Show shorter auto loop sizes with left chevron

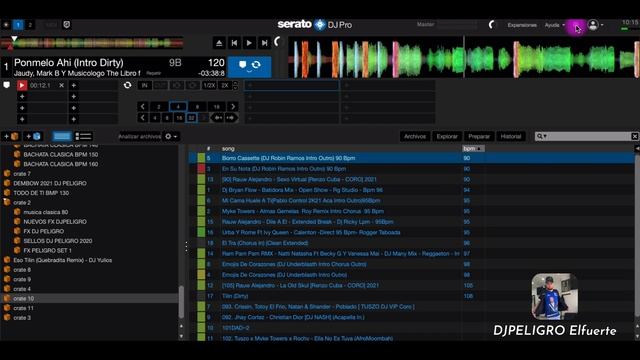142,107
